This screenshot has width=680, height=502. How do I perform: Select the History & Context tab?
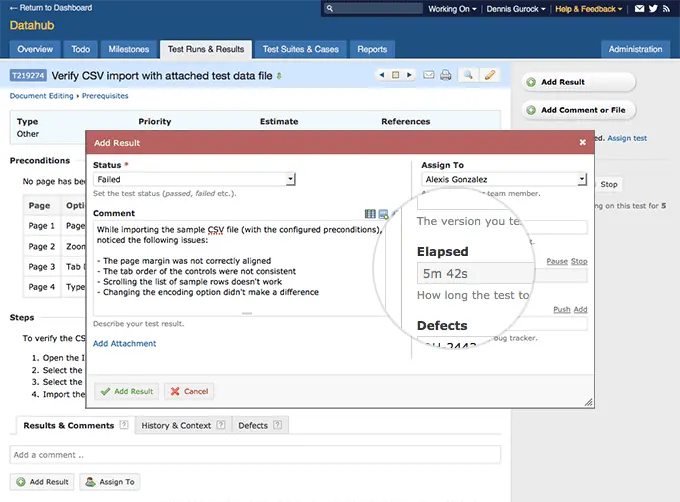(x=176, y=425)
